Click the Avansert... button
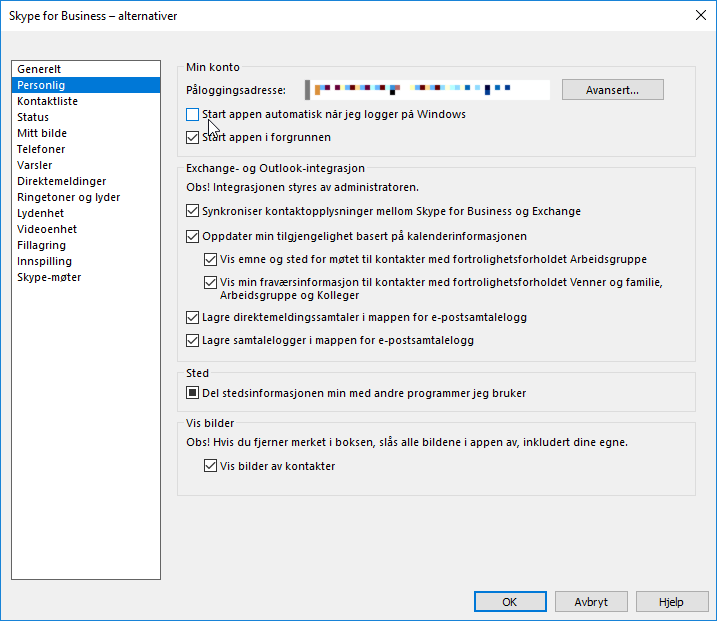 pyautogui.click(x=613, y=90)
